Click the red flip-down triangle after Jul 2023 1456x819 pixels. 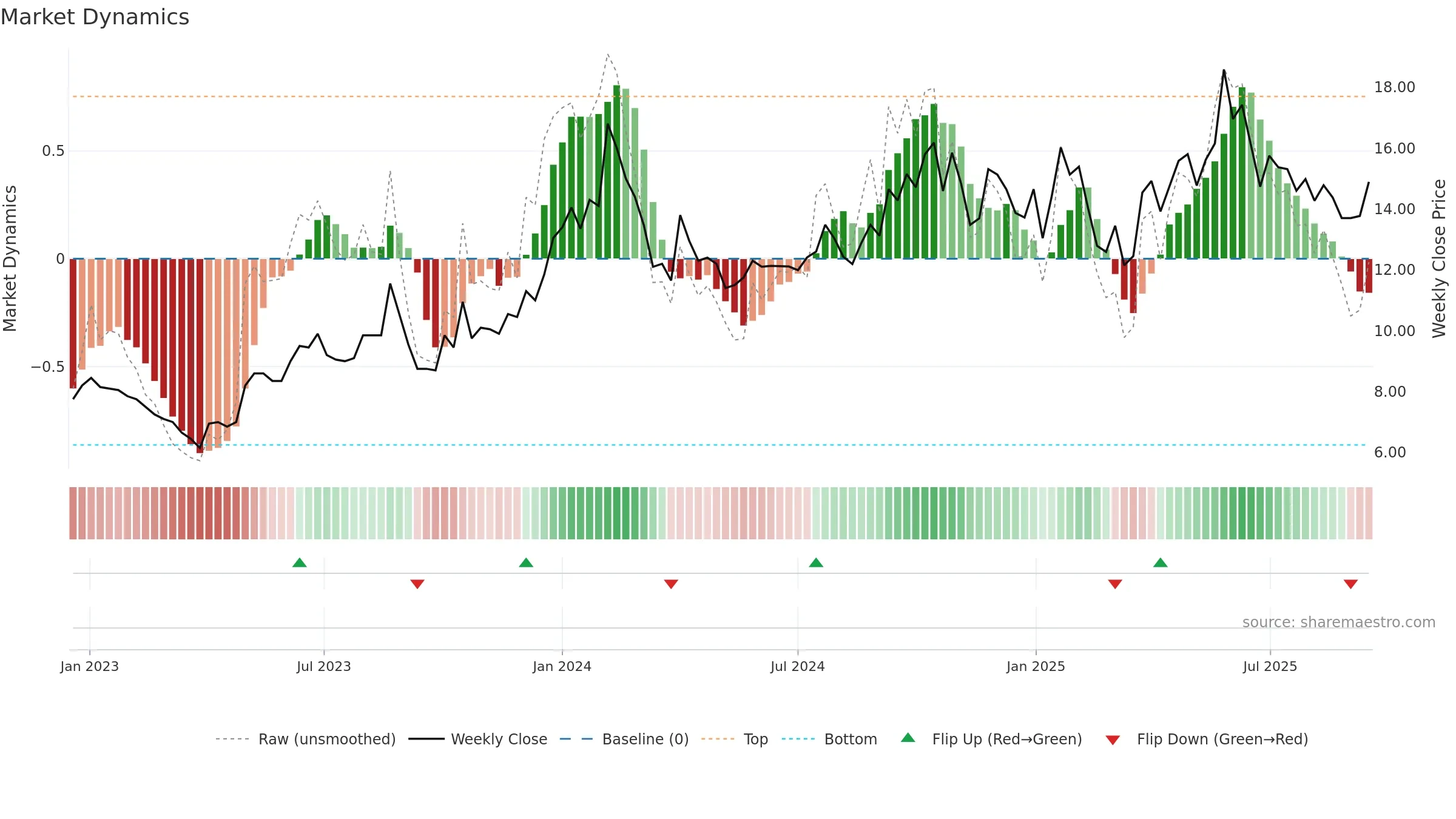[x=417, y=584]
